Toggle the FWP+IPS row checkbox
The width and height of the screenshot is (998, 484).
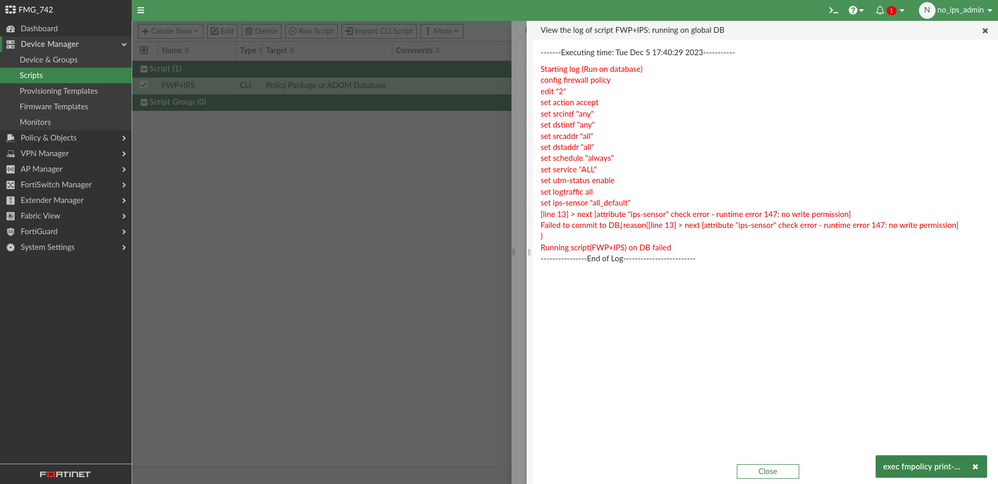[x=144, y=85]
